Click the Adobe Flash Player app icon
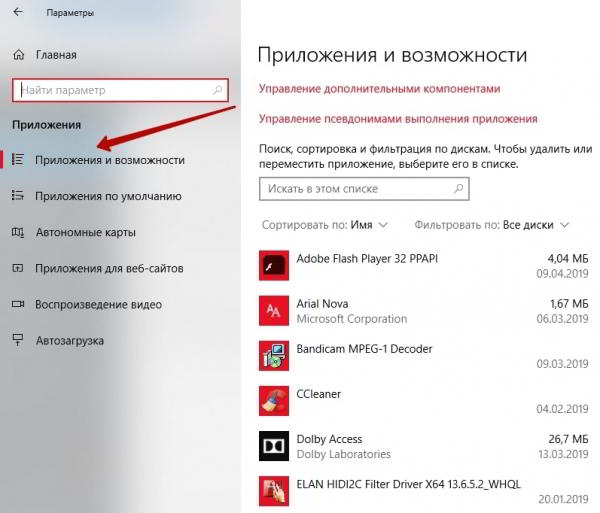The height and width of the screenshot is (513, 600). tap(274, 265)
